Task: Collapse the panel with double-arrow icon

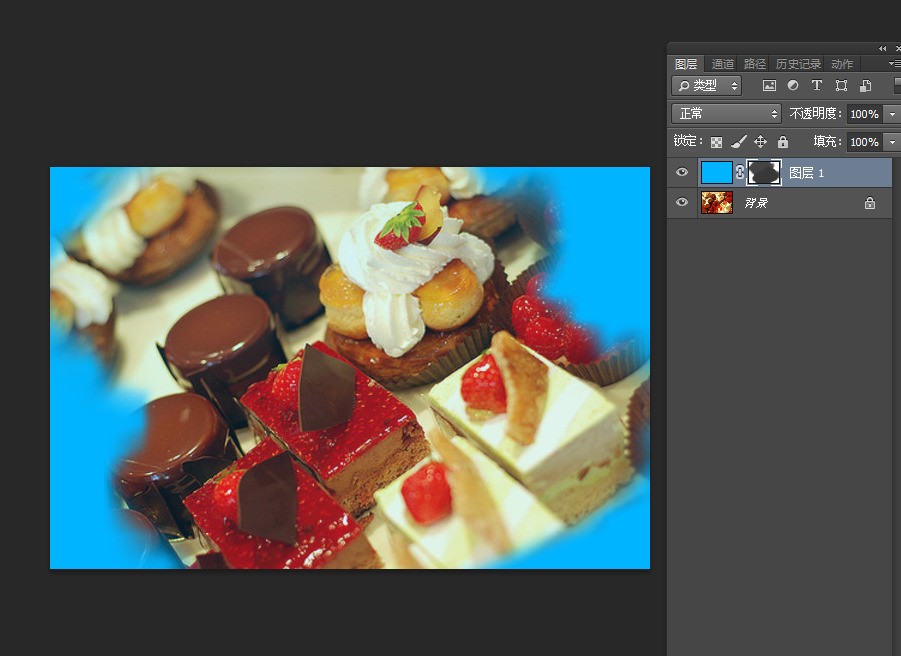Action: pos(883,49)
